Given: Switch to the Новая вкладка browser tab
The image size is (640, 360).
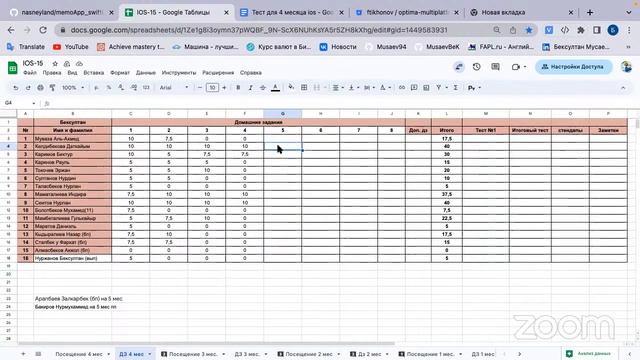Looking at the screenshot, I should (503, 12).
